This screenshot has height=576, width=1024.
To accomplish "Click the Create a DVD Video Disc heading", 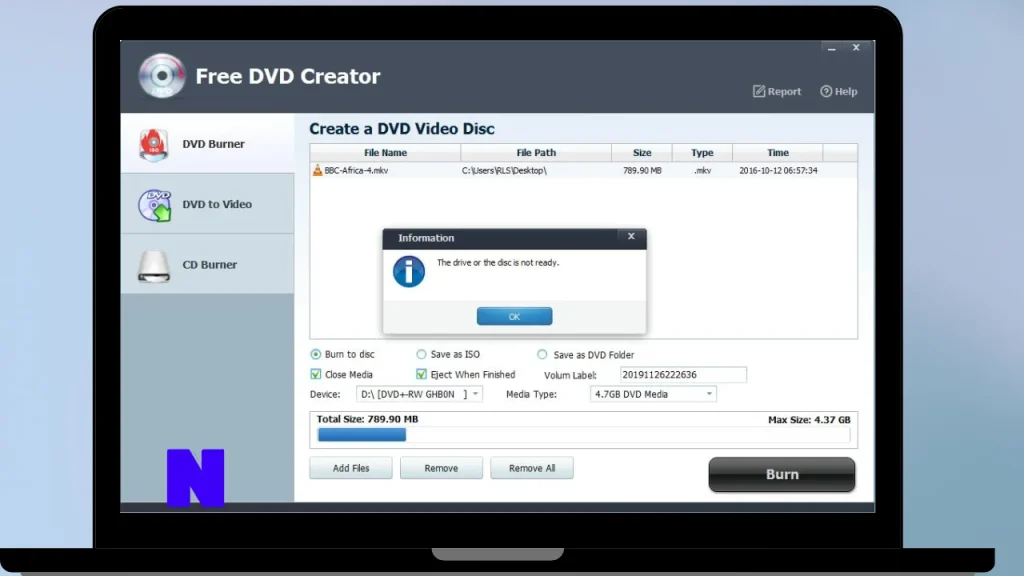I will click(402, 129).
